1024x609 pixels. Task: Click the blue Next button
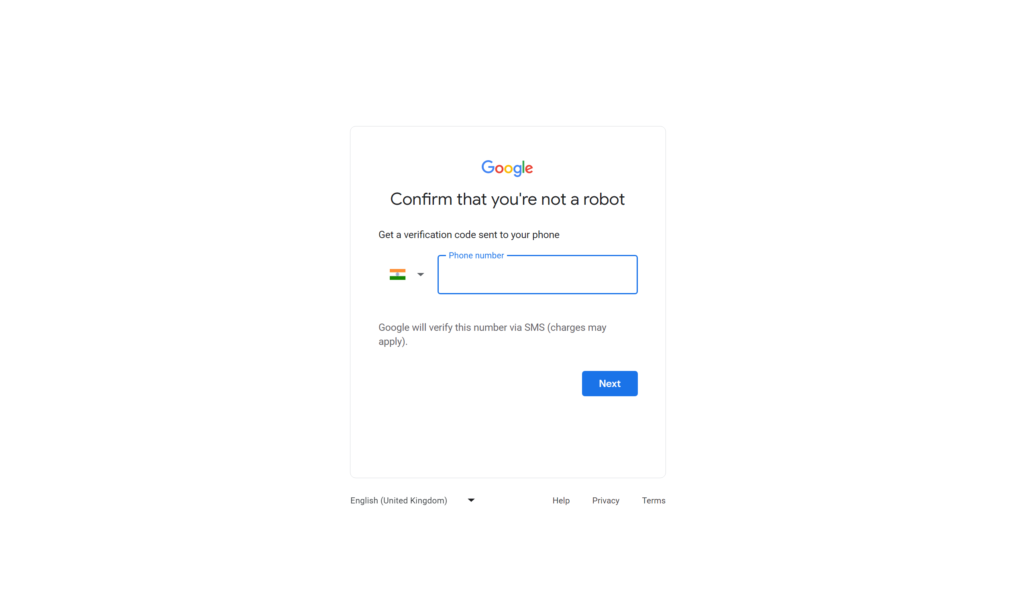609,384
